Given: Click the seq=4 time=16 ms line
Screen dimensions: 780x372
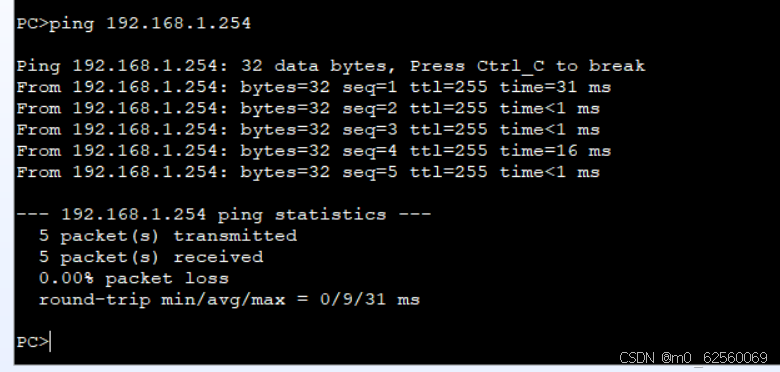Looking at the screenshot, I should tap(313, 151).
